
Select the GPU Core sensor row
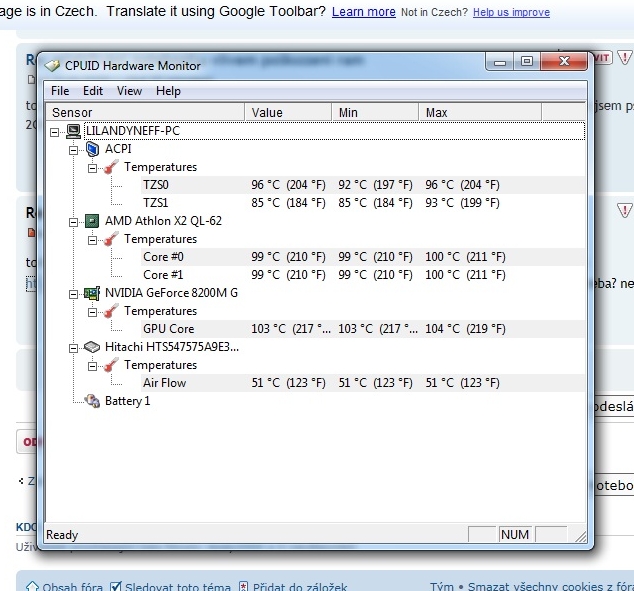[x=363, y=329]
